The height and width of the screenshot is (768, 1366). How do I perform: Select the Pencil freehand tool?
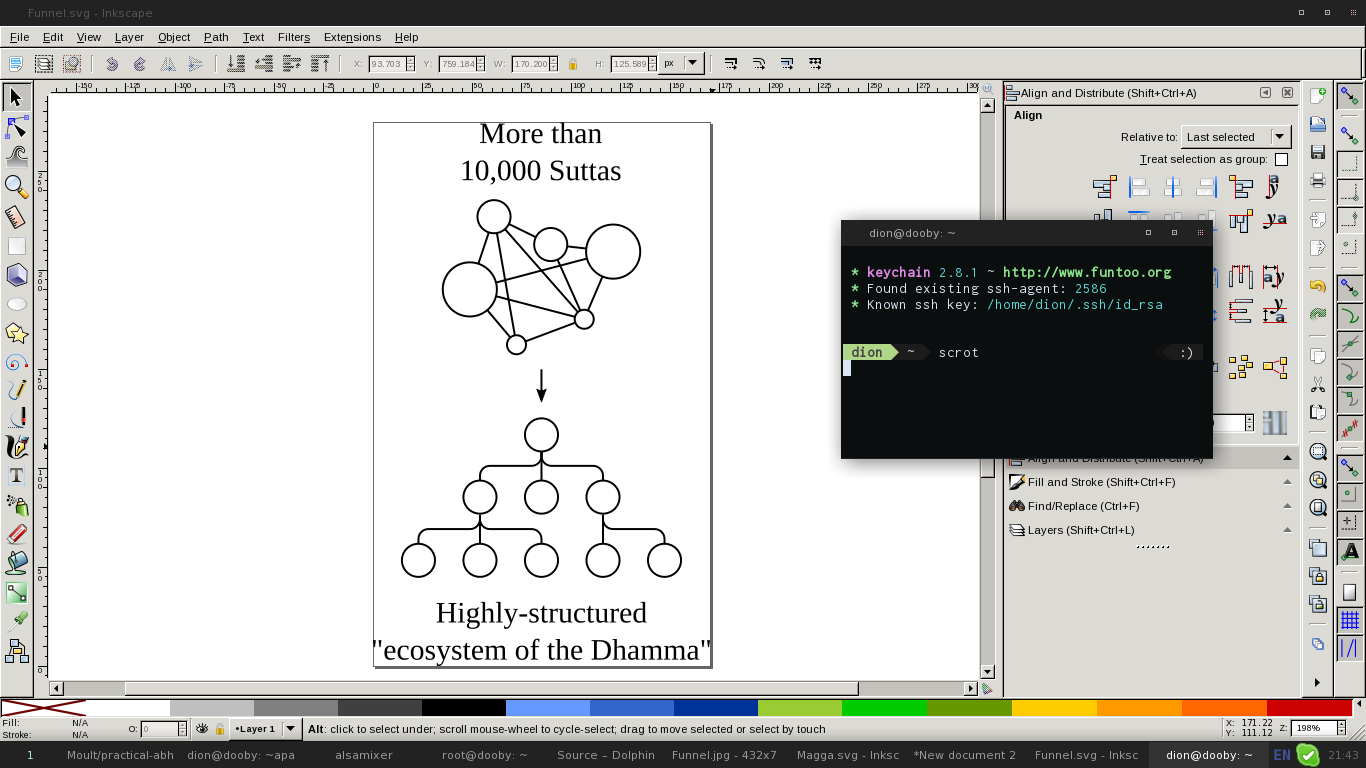point(16,390)
